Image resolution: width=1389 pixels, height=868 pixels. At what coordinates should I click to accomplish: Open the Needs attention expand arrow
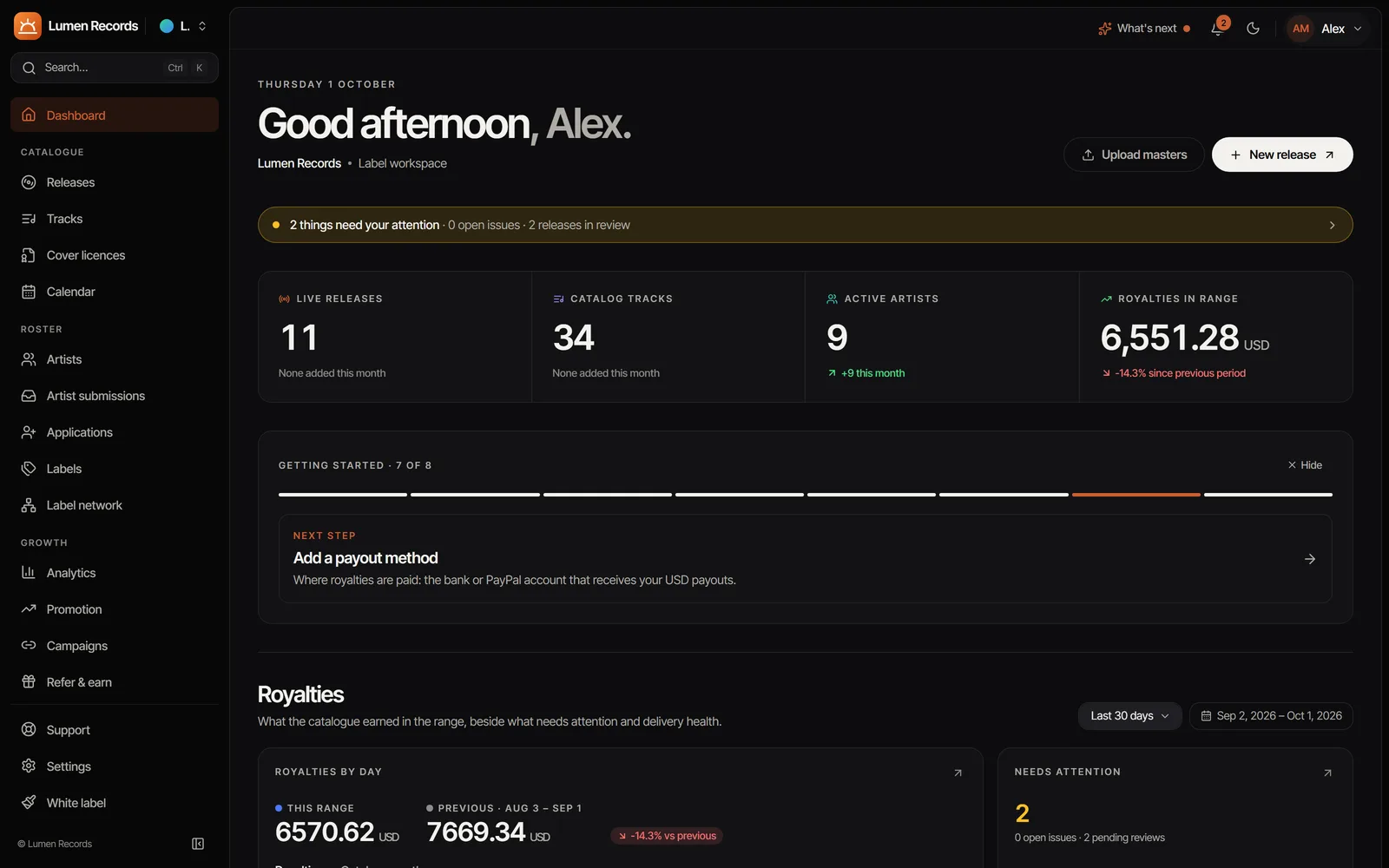[x=1327, y=773]
